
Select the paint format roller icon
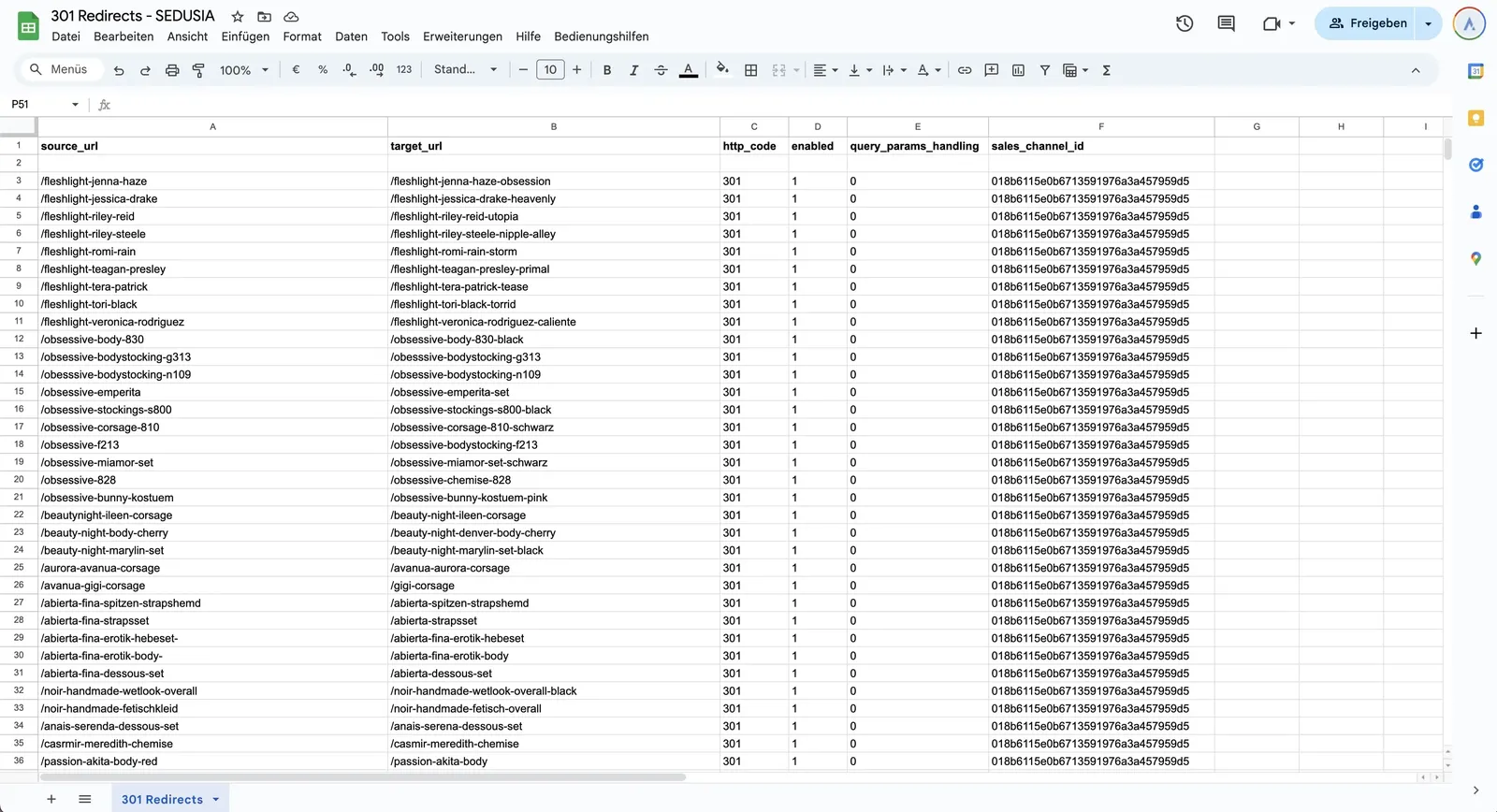pyautogui.click(x=198, y=70)
